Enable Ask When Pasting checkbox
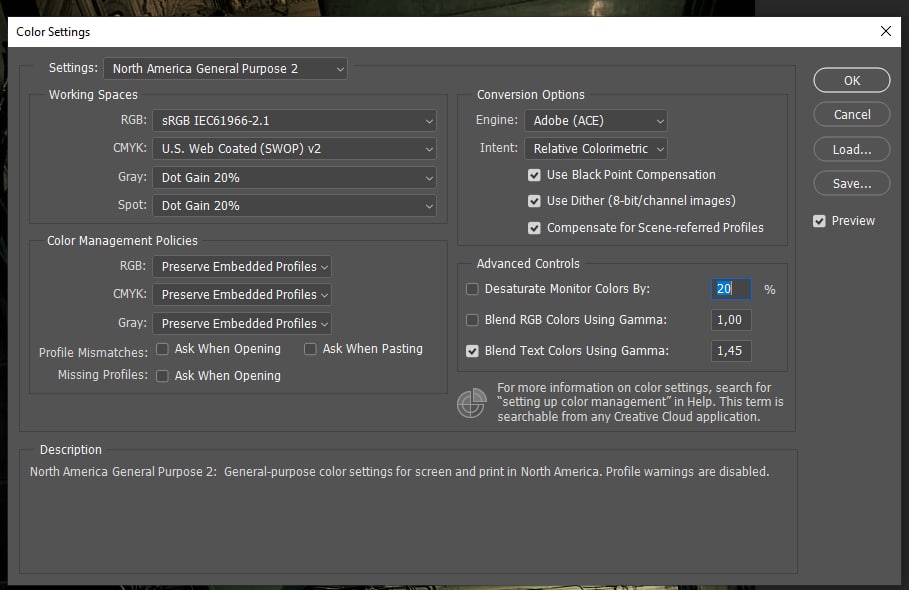The width and height of the screenshot is (909, 590). click(x=310, y=349)
